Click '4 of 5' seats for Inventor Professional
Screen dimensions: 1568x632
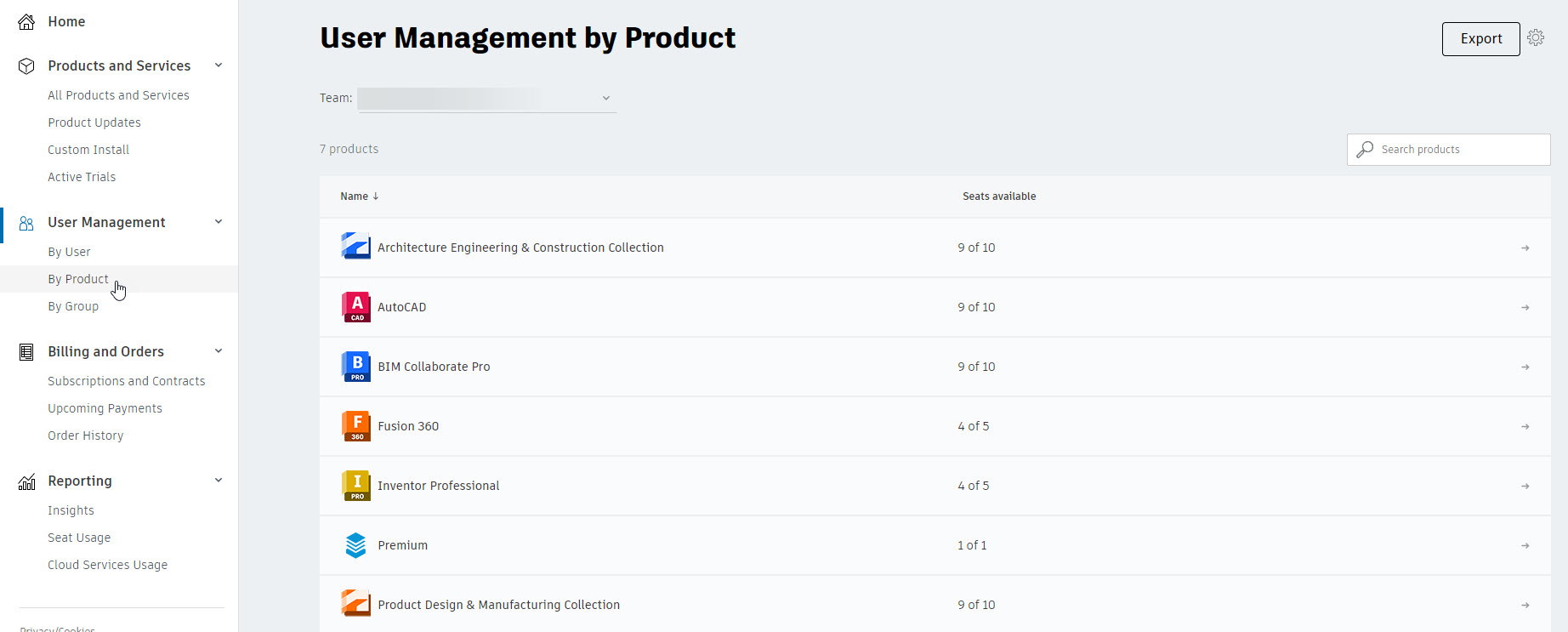coord(974,486)
